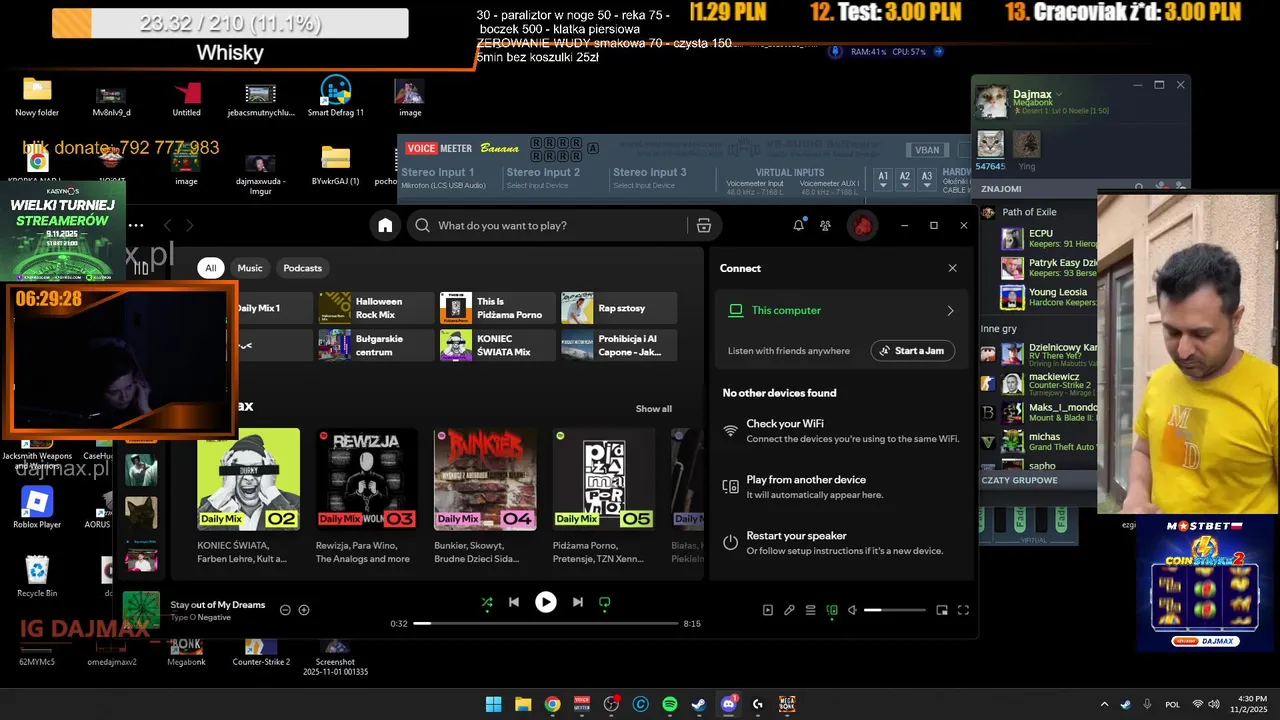
Task: Skip to previous track in Spotify
Action: coord(514,602)
